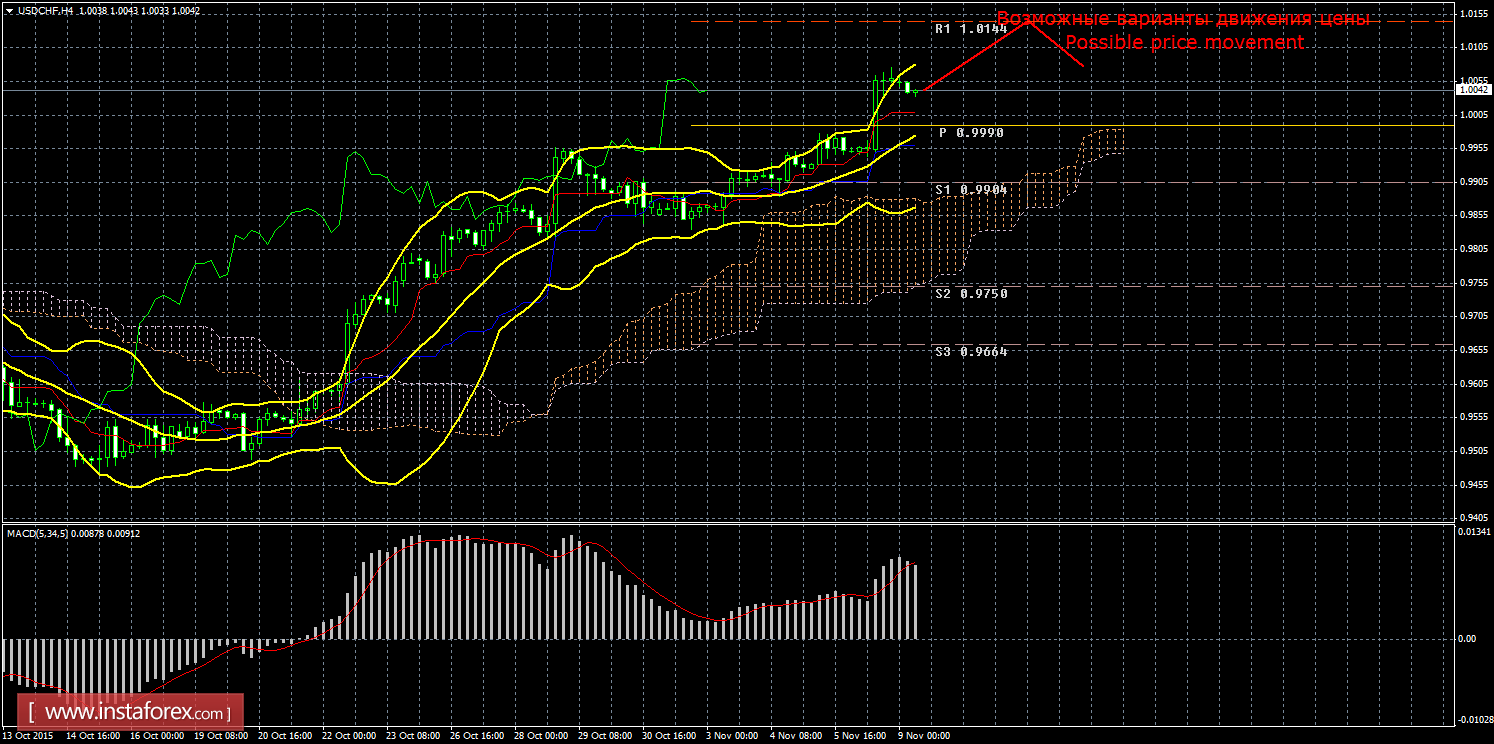Click the 14 Oct 16:00 time label

pyautogui.click(x=91, y=736)
